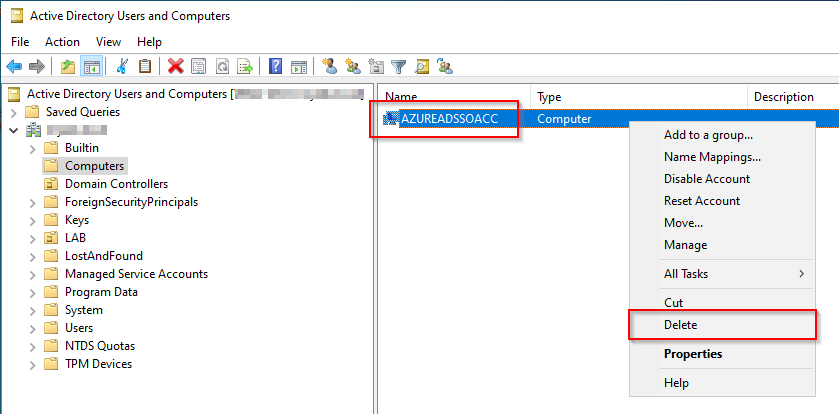
Task: Choose Cut in the context menu
Action: [722, 303]
